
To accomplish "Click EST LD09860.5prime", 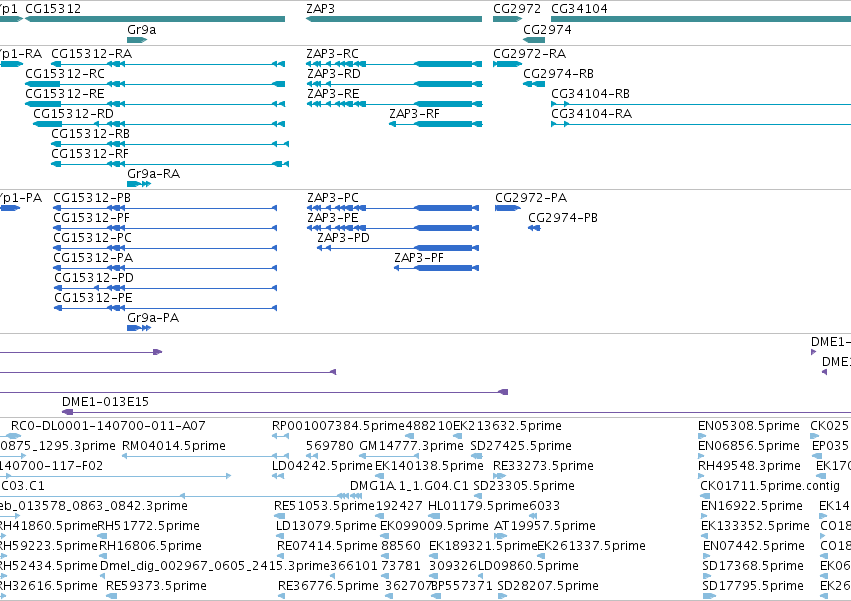I will [529, 566].
